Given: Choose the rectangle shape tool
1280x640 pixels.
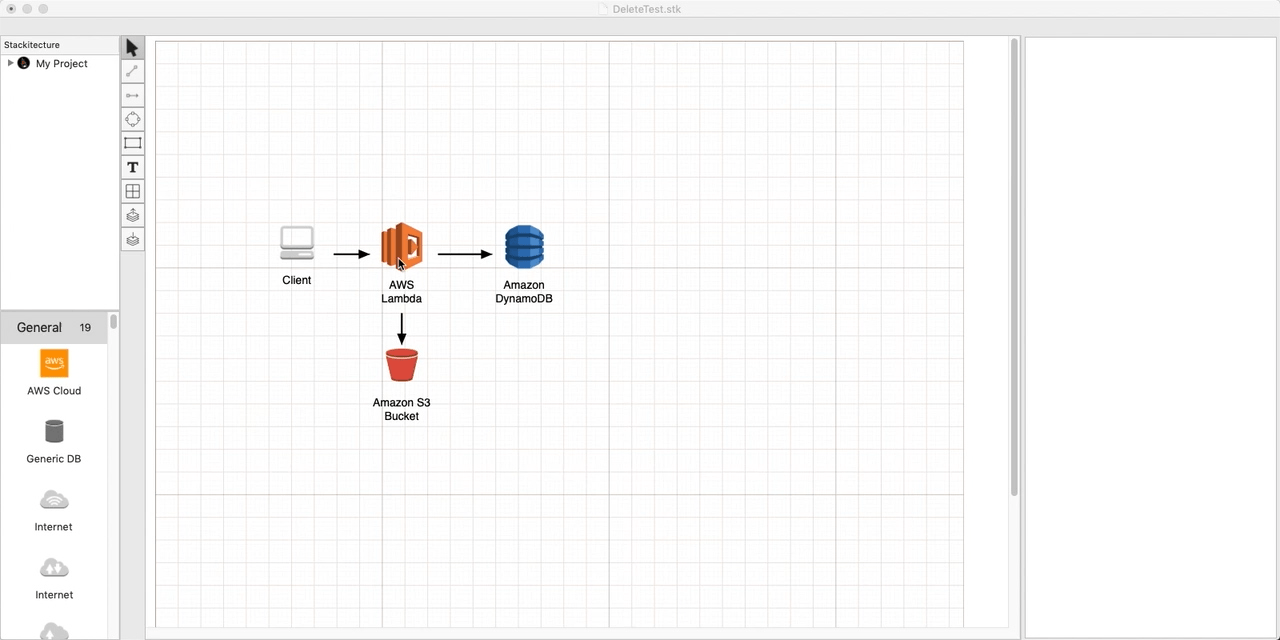Looking at the screenshot, I should tap(132, 143).
